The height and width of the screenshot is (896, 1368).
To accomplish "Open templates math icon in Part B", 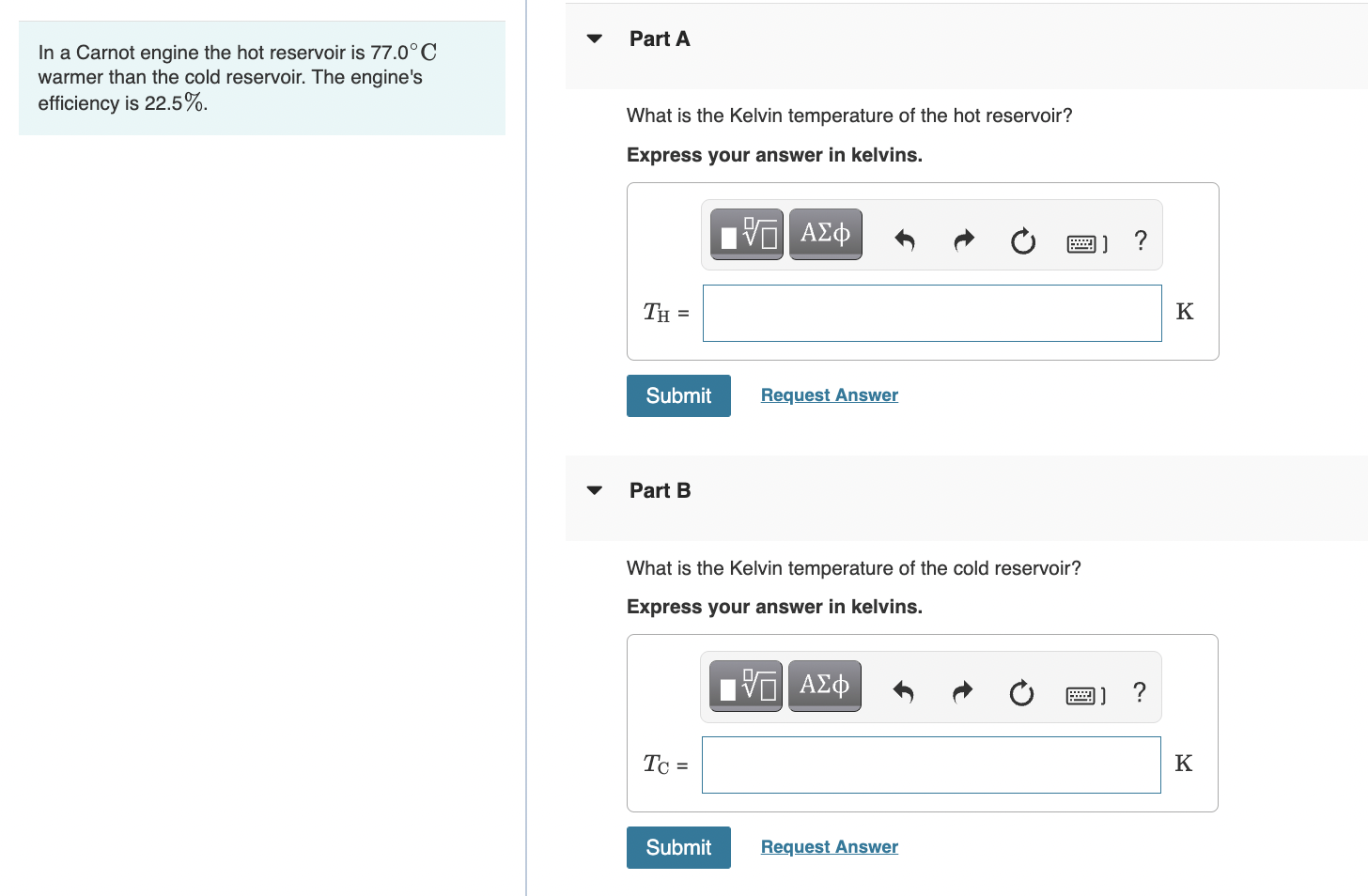I will click(746, 686).
